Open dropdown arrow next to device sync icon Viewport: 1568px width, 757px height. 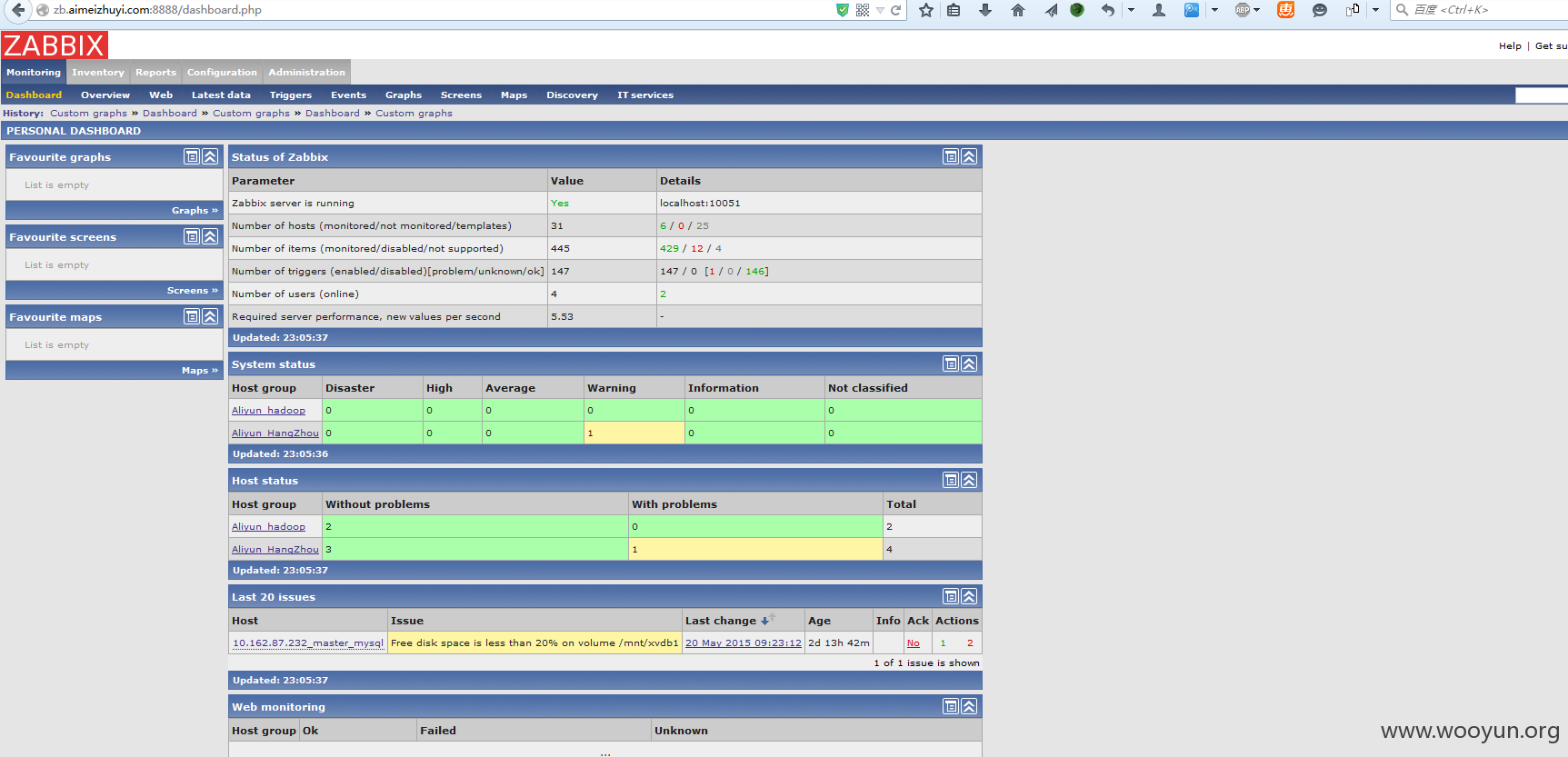coord(1375,10)
